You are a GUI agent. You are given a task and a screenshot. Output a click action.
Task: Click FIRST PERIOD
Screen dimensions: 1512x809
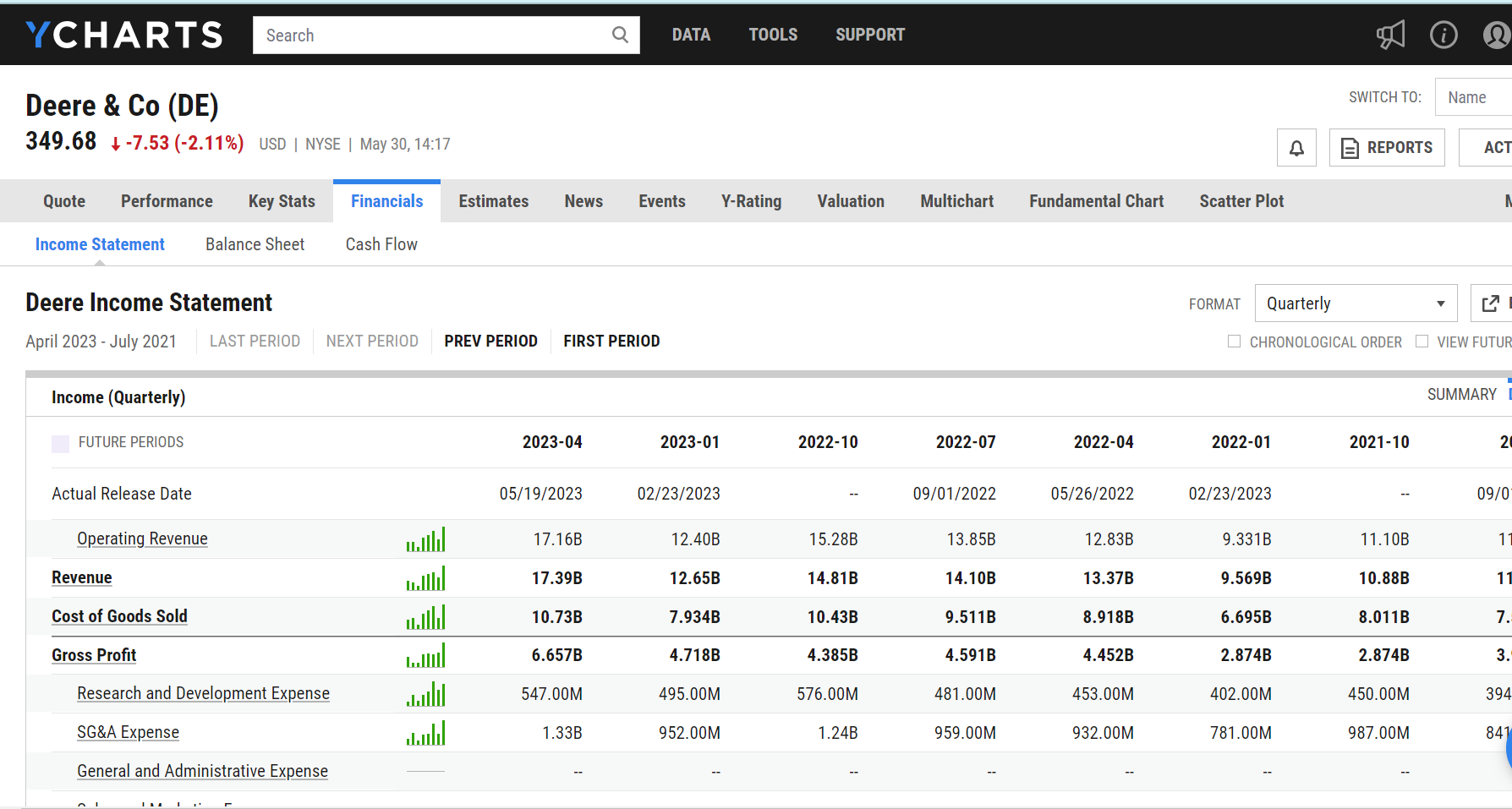pos(611,342)
